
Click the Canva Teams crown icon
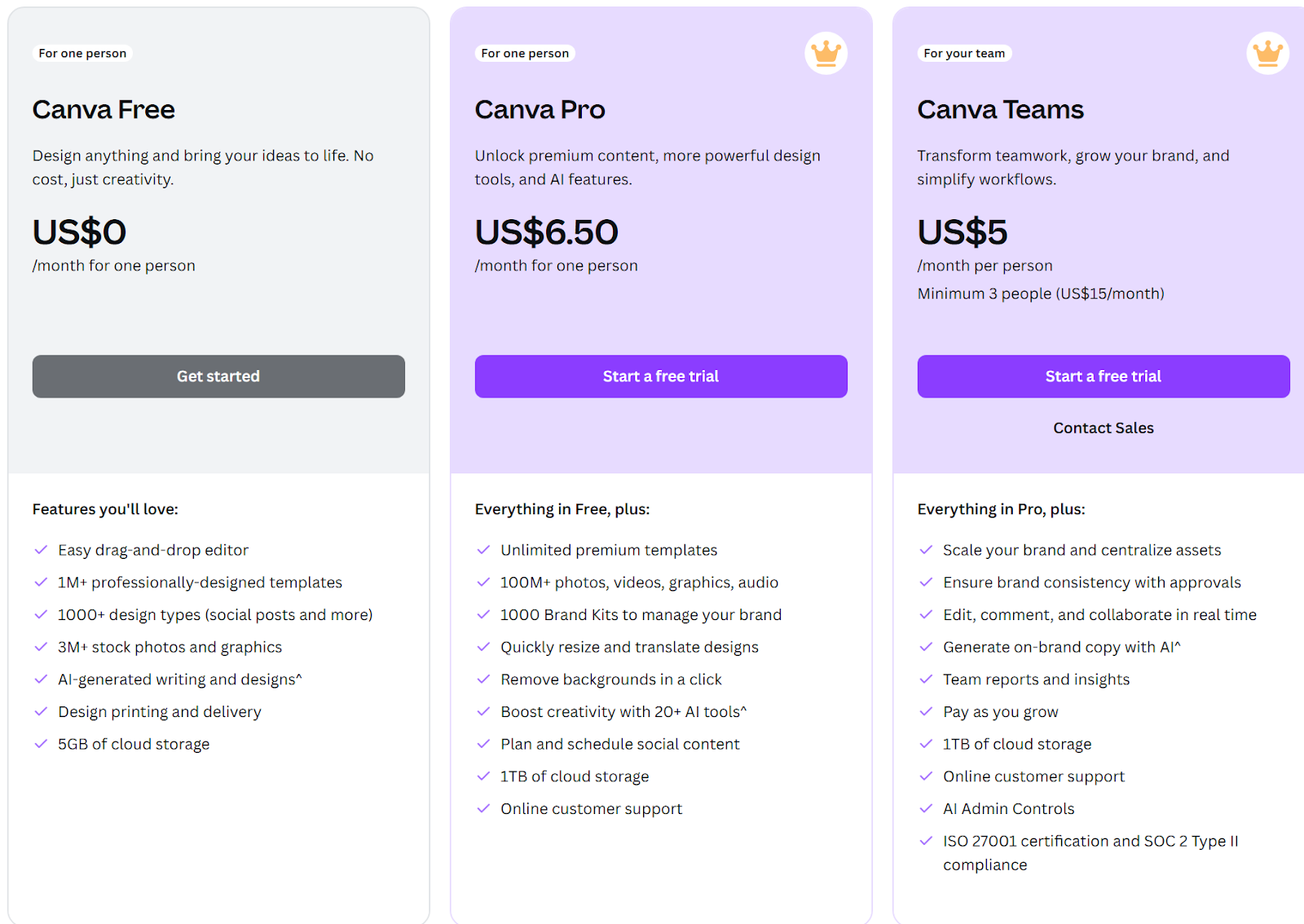pos(1267,53)
